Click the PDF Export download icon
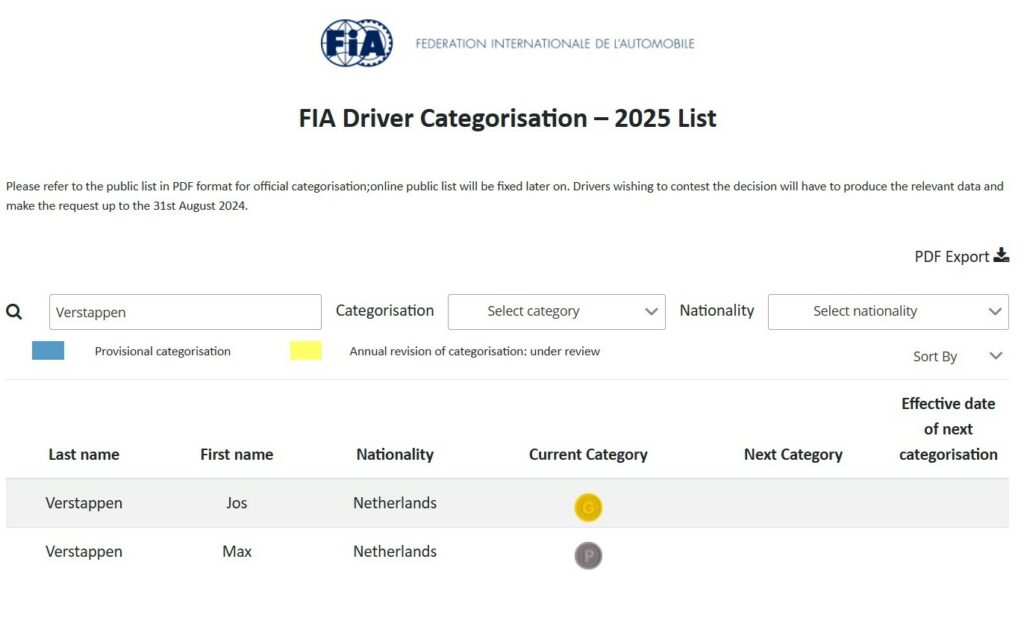1024x627 pixels. pyautogui.click(x=1001, y=255)
